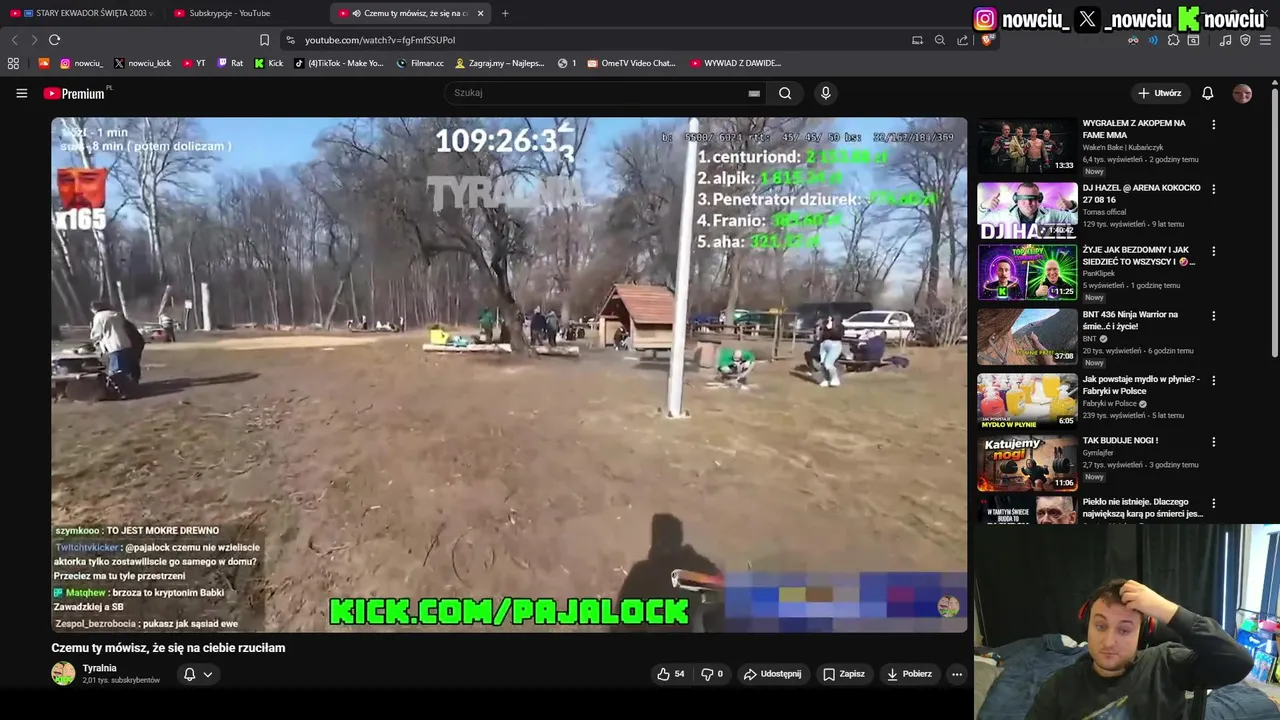Open the nowciu_kick X bookmark
Image resolution: width=1280 pixels, height=720 pixels.
pyautogui.click(x=141, y=63)
